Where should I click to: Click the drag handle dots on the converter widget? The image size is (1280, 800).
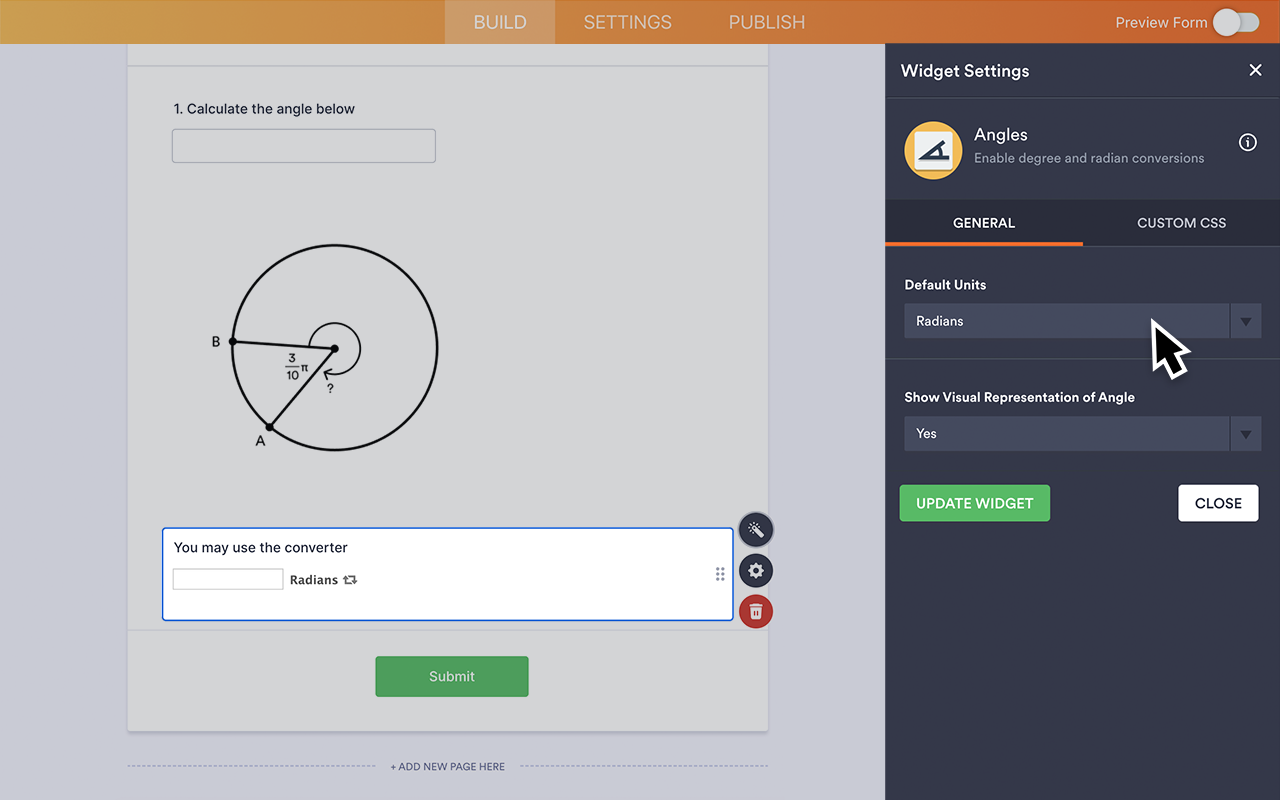(719, 573)
